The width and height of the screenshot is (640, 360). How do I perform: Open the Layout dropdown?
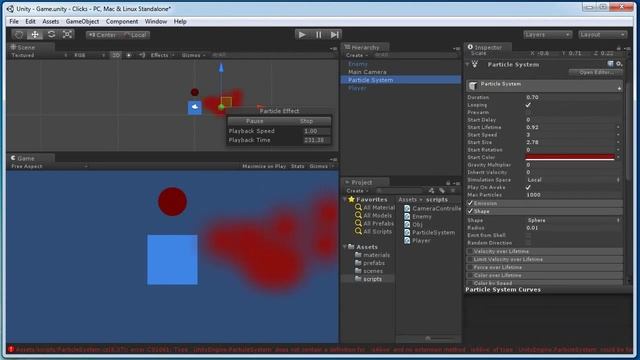(x=602, y=35)
